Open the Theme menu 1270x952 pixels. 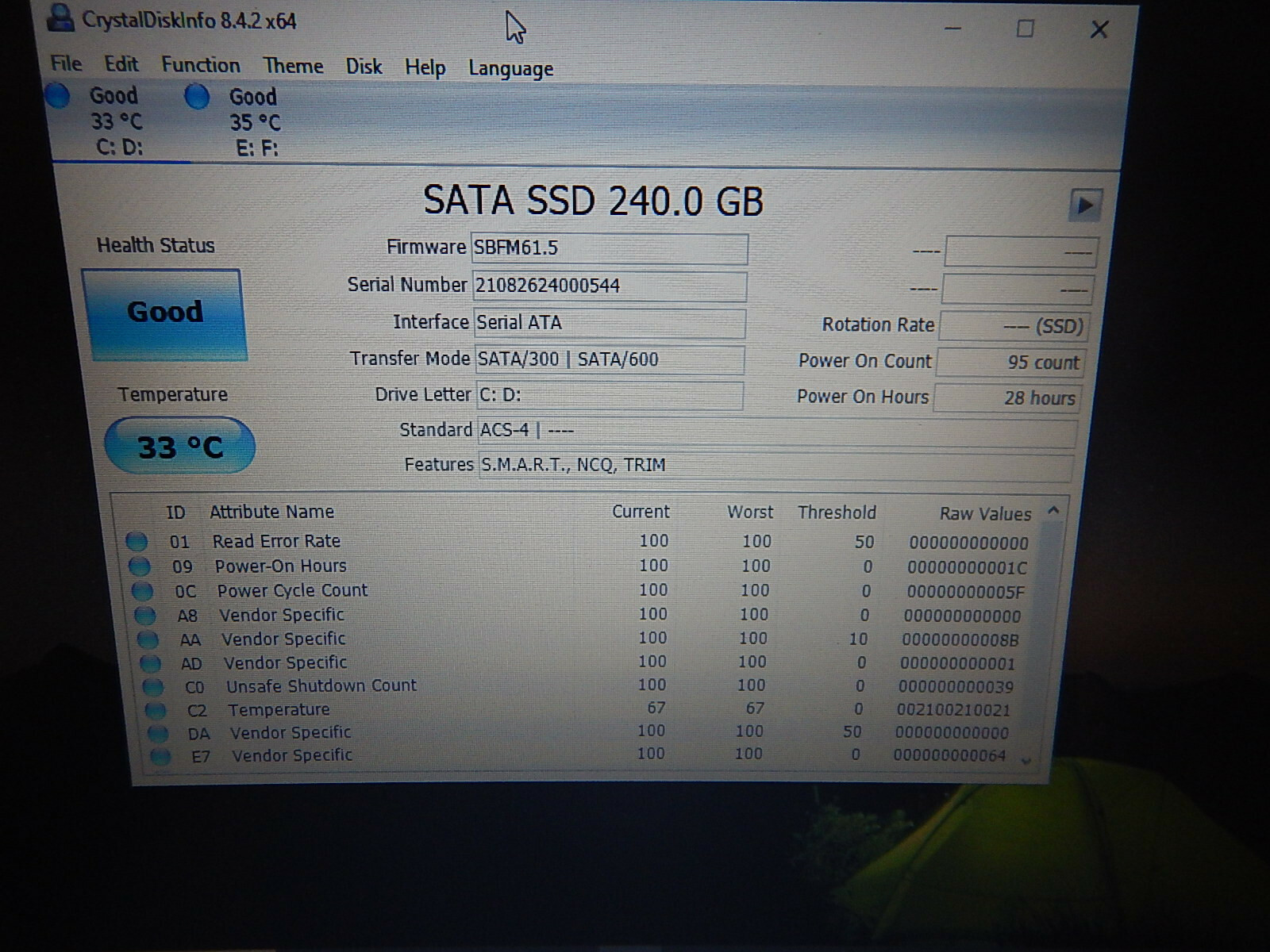293,66
